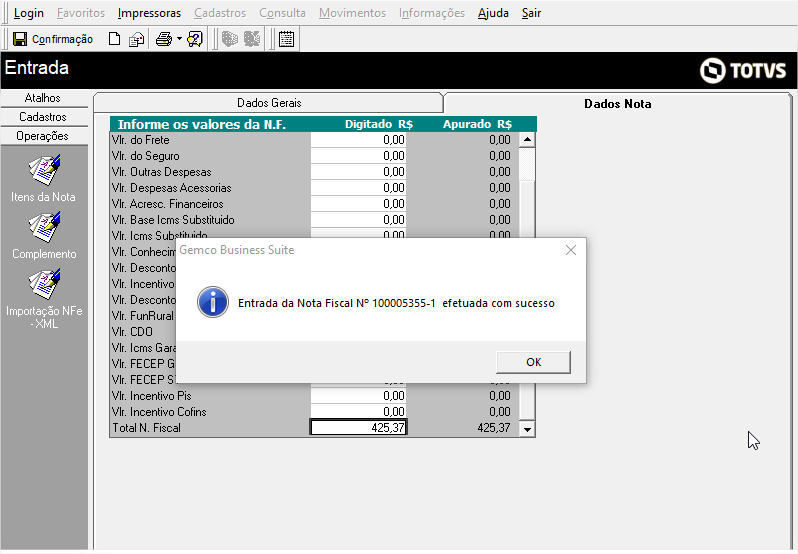Screen dimensions: 798x554
Task: Click the document copy toolbar icon
Action: [x=136, y=39]
